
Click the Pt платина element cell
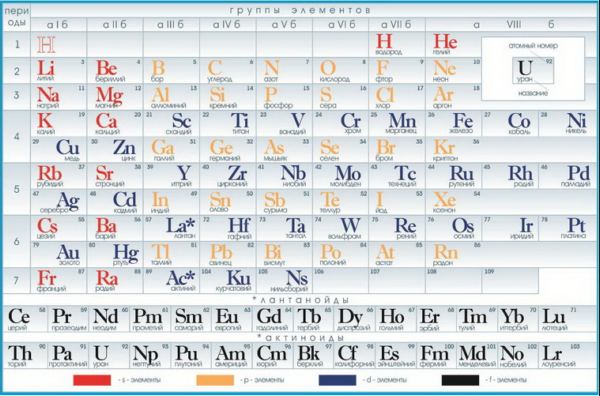567,228
